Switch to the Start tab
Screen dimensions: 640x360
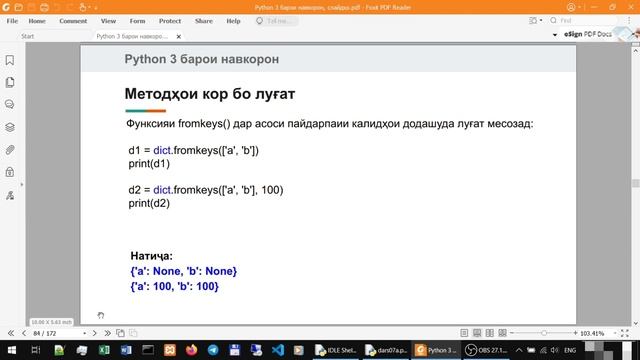[28, 36]
